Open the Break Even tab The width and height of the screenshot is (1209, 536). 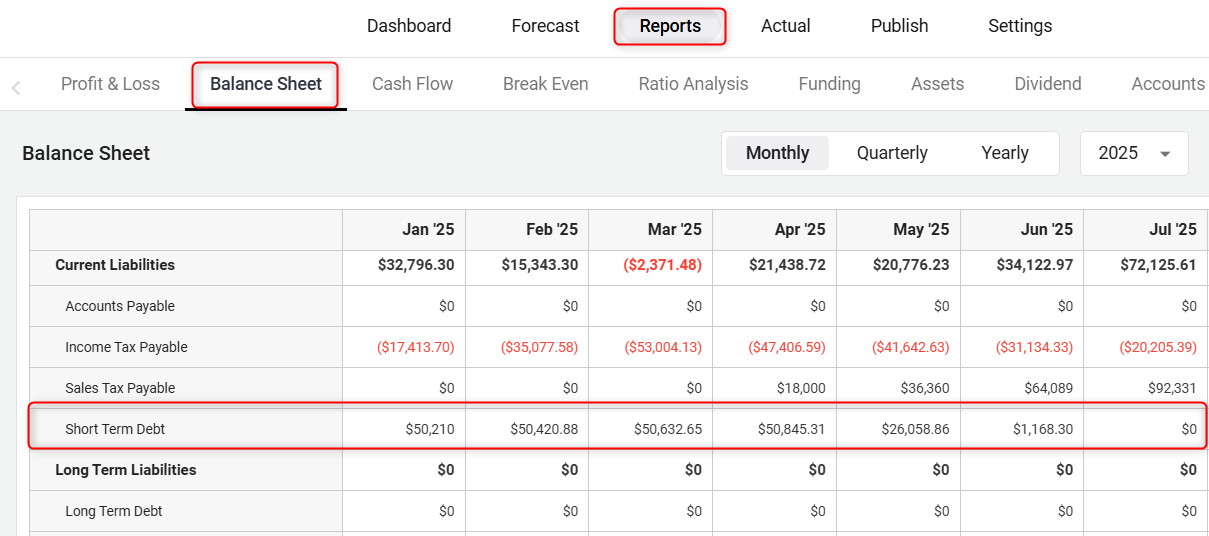point(545,84)
